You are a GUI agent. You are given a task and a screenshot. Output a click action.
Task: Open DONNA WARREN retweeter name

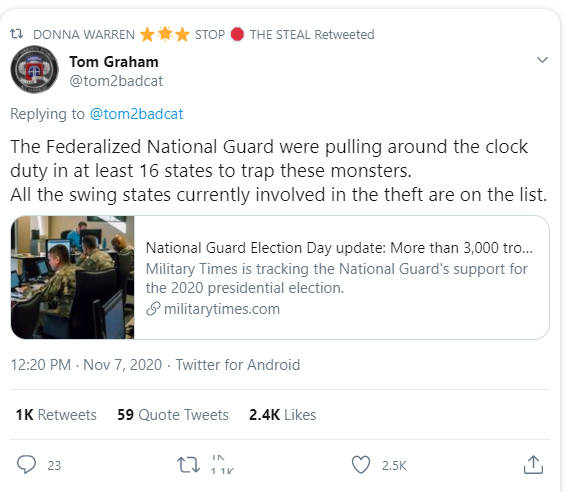tap(84, 34)
